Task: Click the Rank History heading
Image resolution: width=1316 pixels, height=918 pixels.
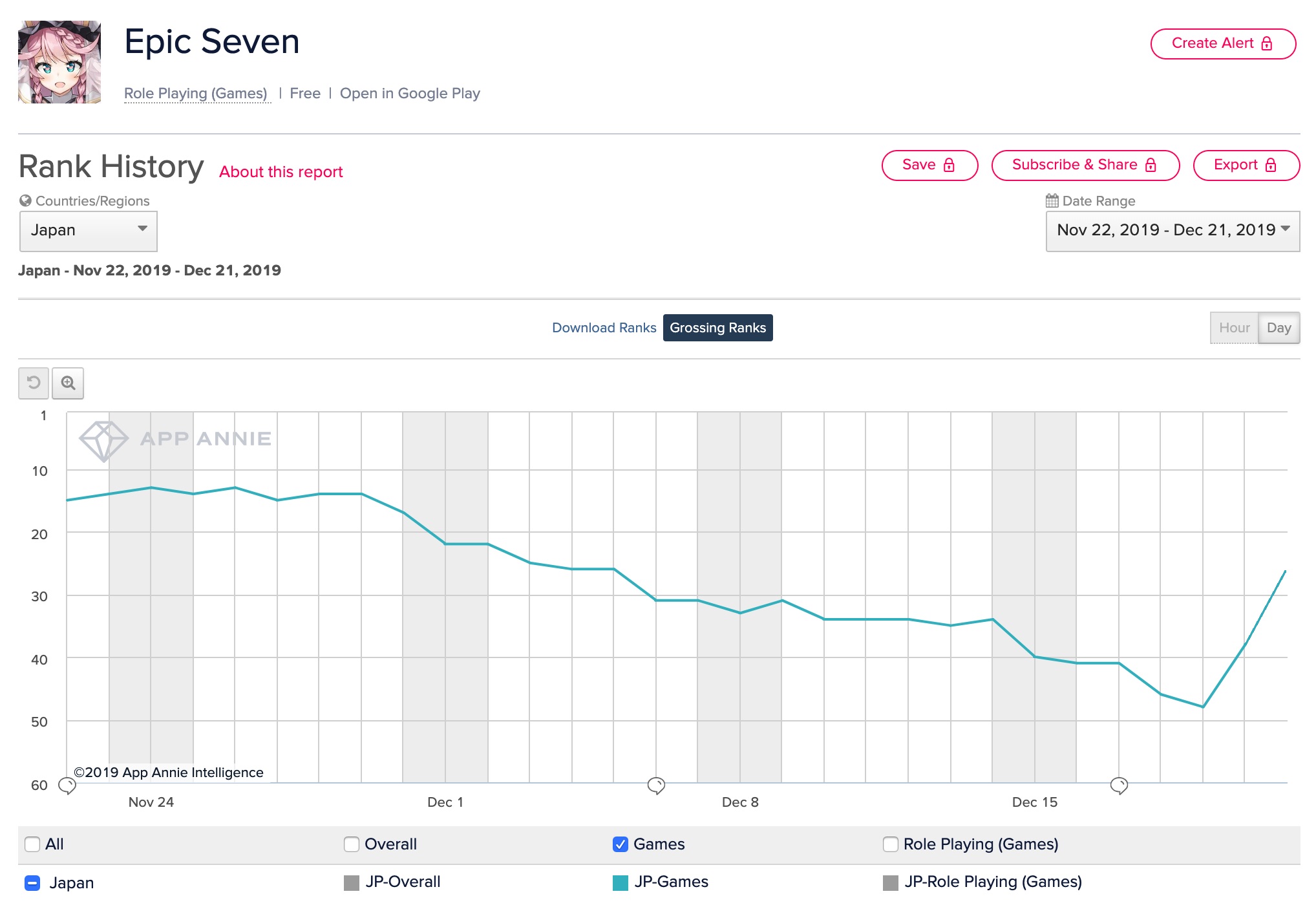Action: point(111,167)
